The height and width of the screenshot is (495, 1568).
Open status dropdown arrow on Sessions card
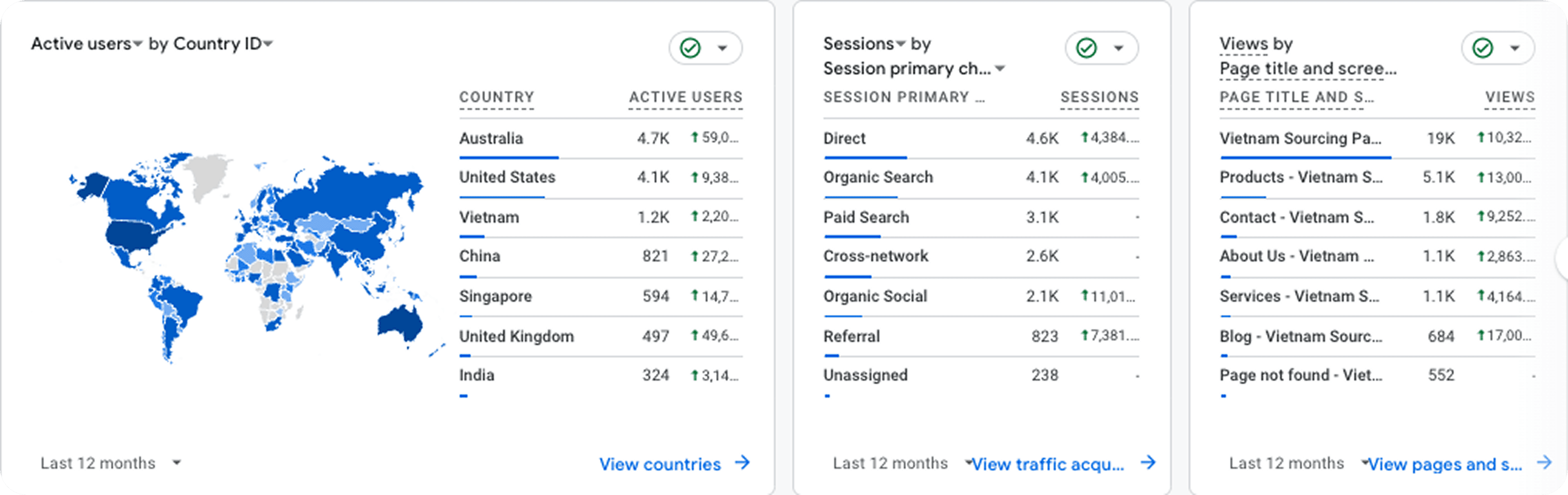pos(1119,48)
